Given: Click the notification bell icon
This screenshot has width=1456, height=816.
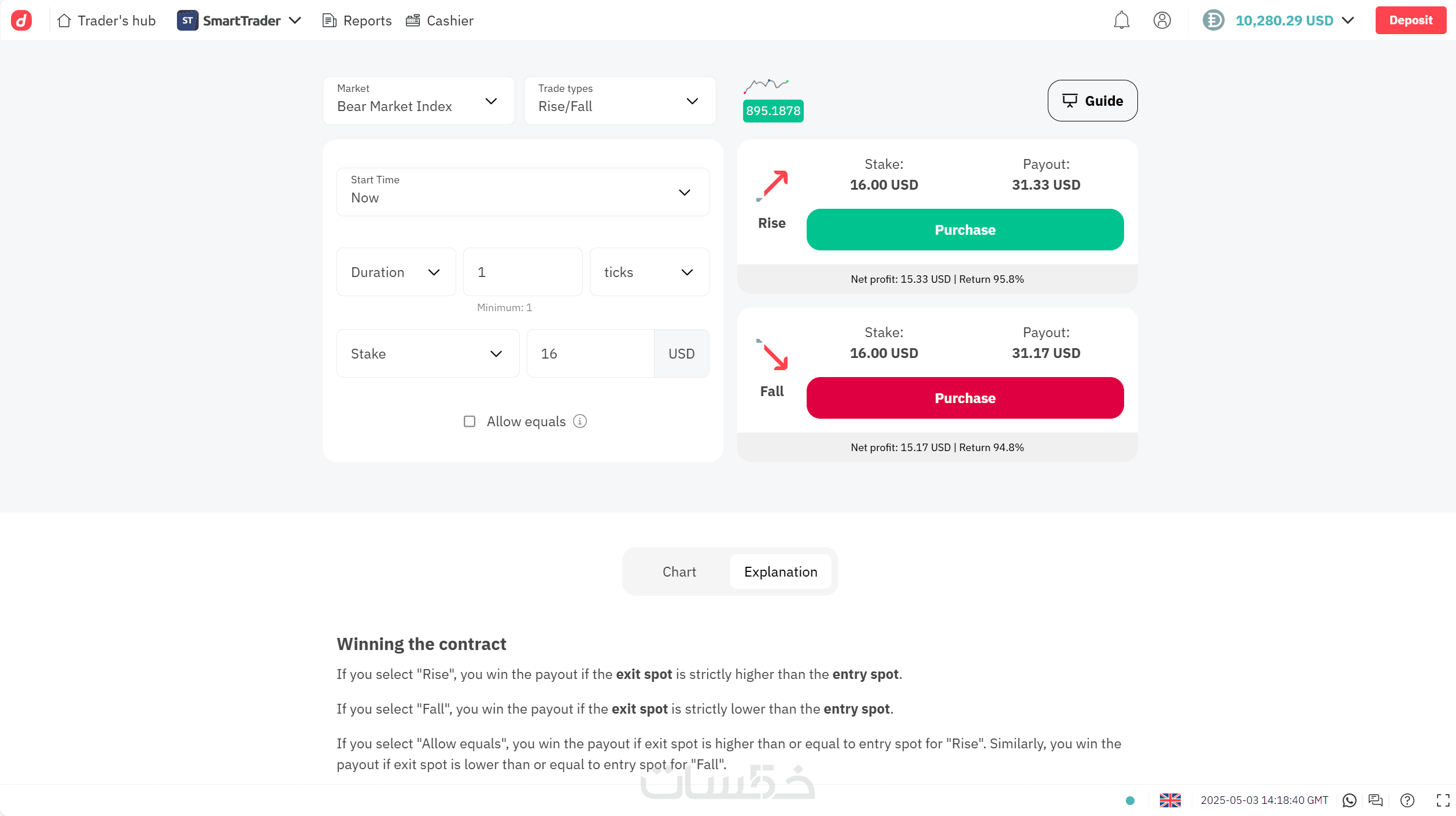Looking at the screenshot, I should tap(1121, 20).
